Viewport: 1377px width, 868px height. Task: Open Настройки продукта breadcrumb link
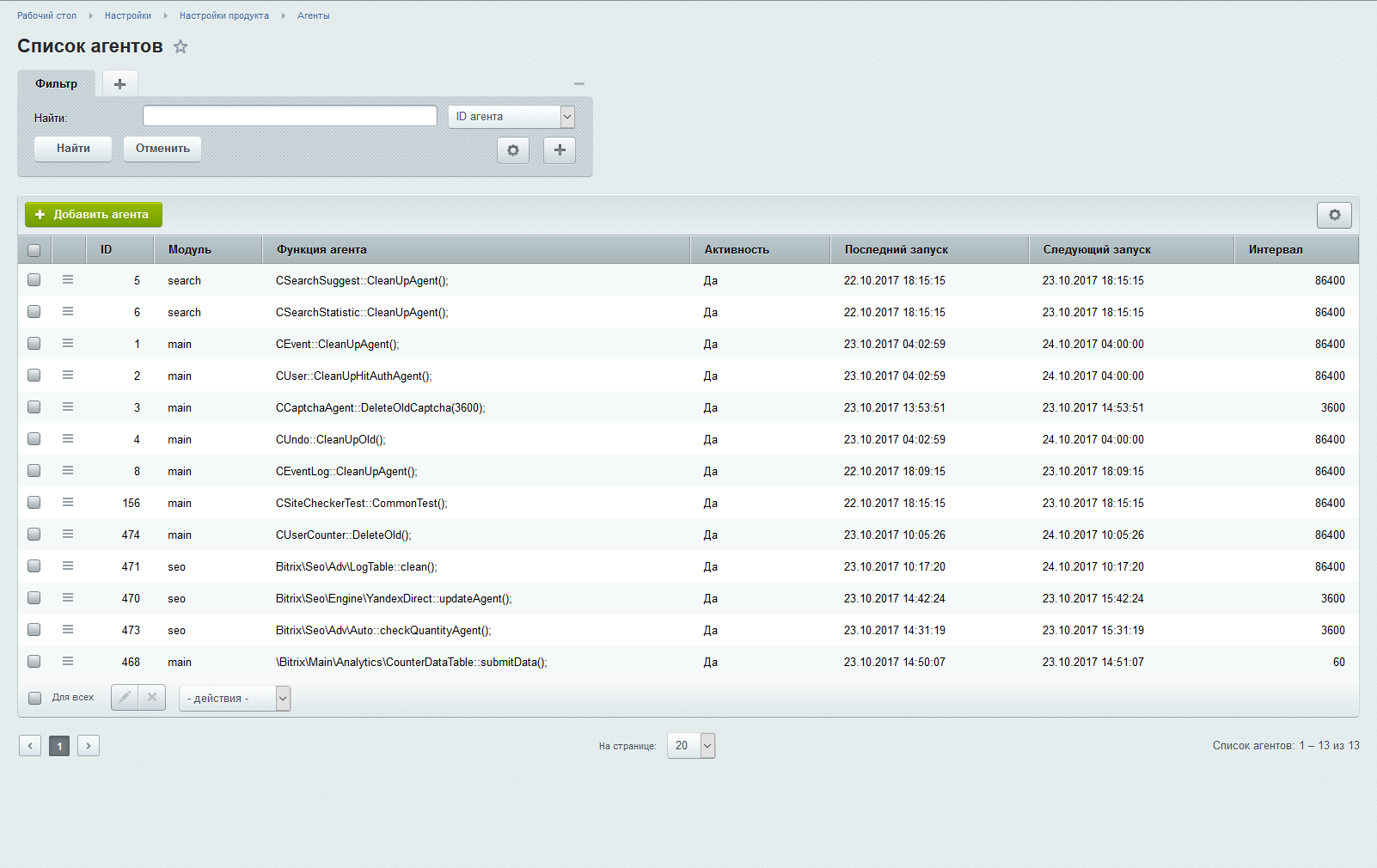224,15
